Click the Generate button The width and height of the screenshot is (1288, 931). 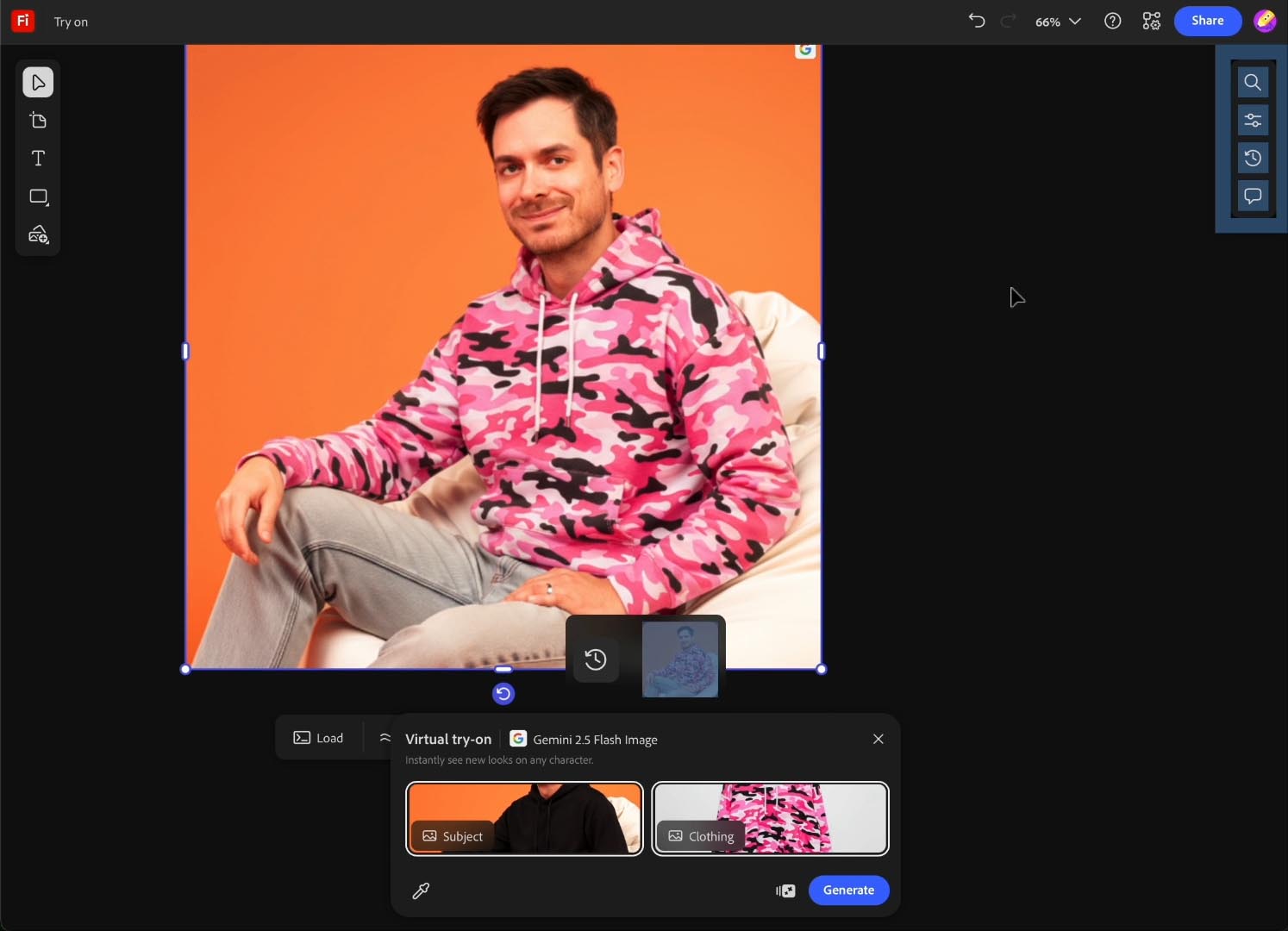tap(848, 890)
